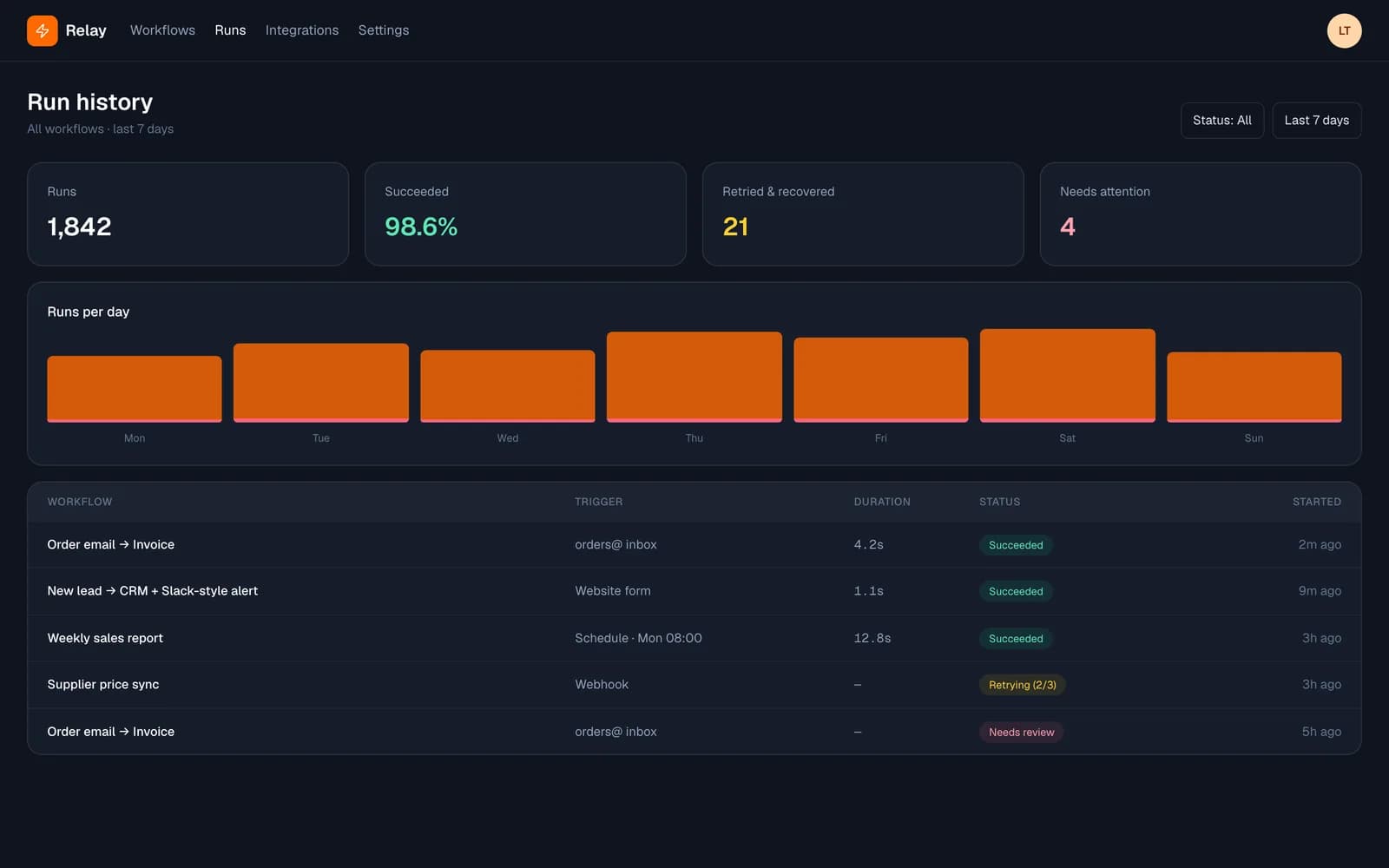
Task: Click the 1.1s duration value
Action: pos(868,591)
